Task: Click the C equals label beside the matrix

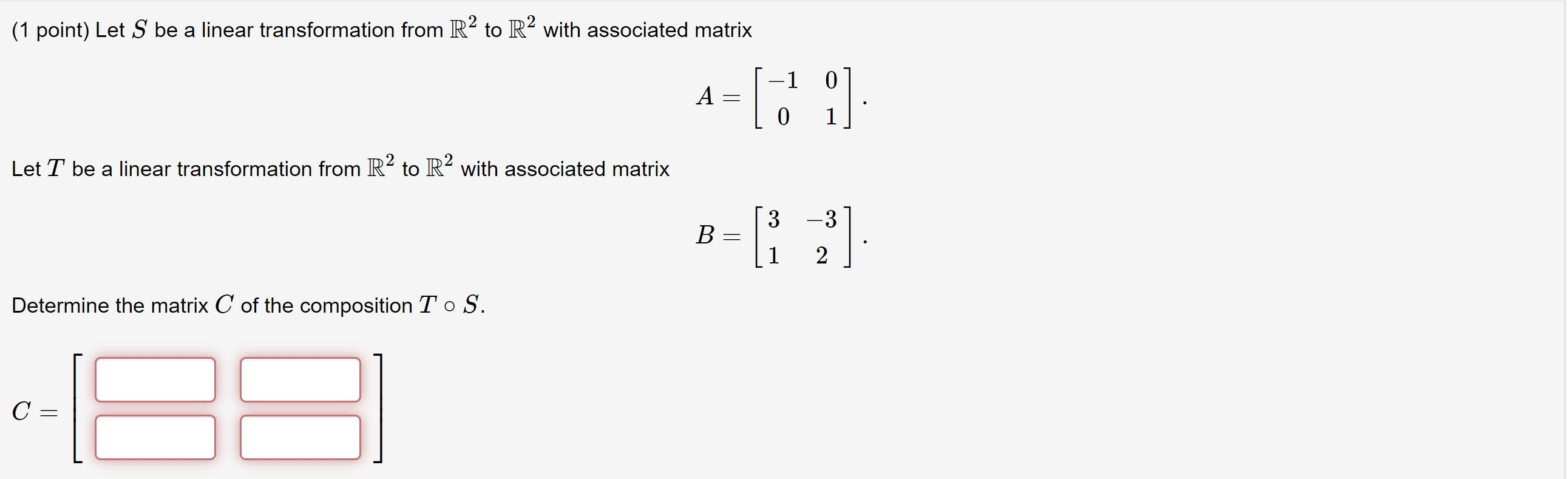Action: click(33, 413)
